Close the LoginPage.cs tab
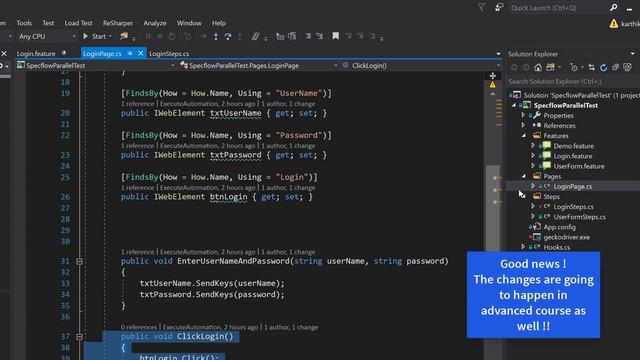The image size is (640, 360). (x=140, y=53)
